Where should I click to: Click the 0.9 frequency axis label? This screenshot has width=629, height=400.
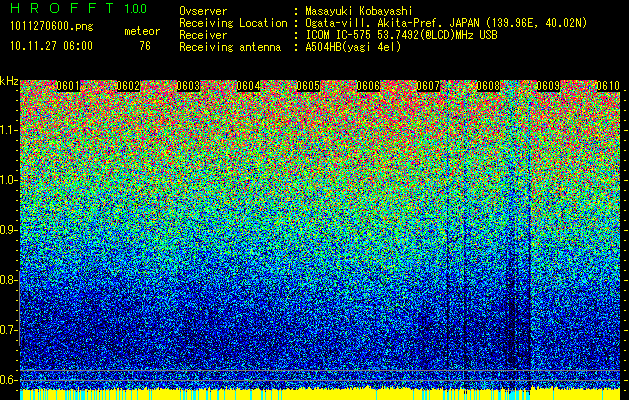(x=8, y=230)
